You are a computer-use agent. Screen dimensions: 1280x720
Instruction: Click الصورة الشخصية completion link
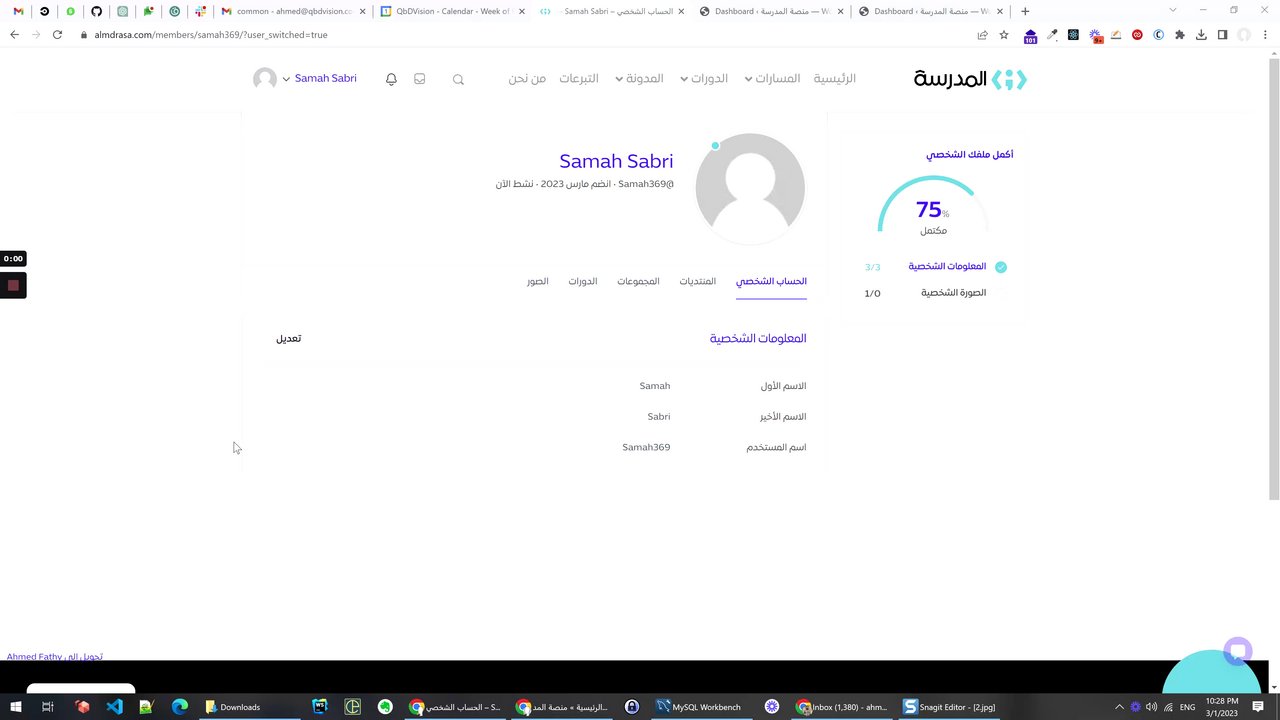coord(953,293)
